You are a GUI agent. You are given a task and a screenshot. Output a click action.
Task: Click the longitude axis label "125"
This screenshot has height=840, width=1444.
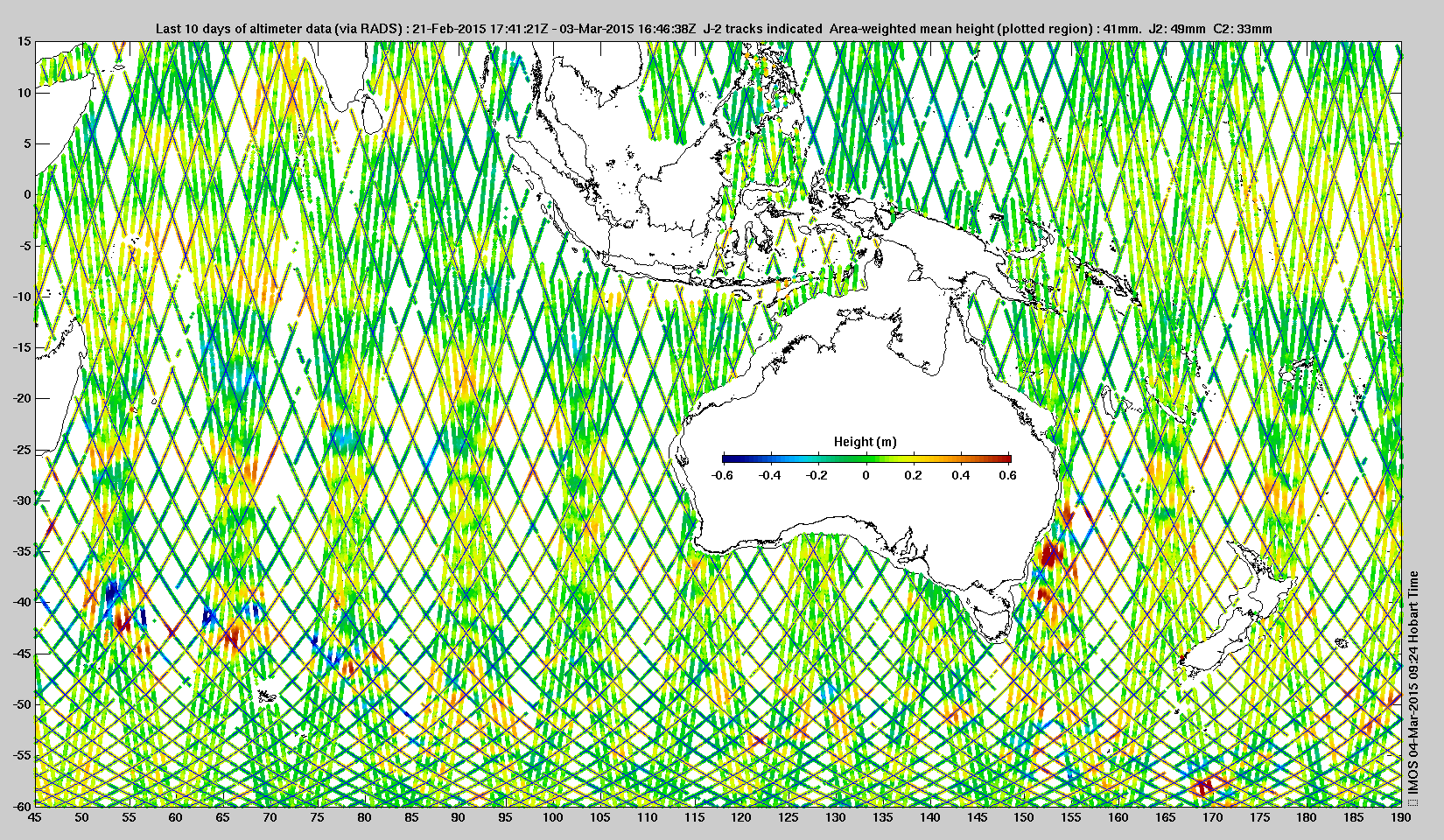(789, 817)
